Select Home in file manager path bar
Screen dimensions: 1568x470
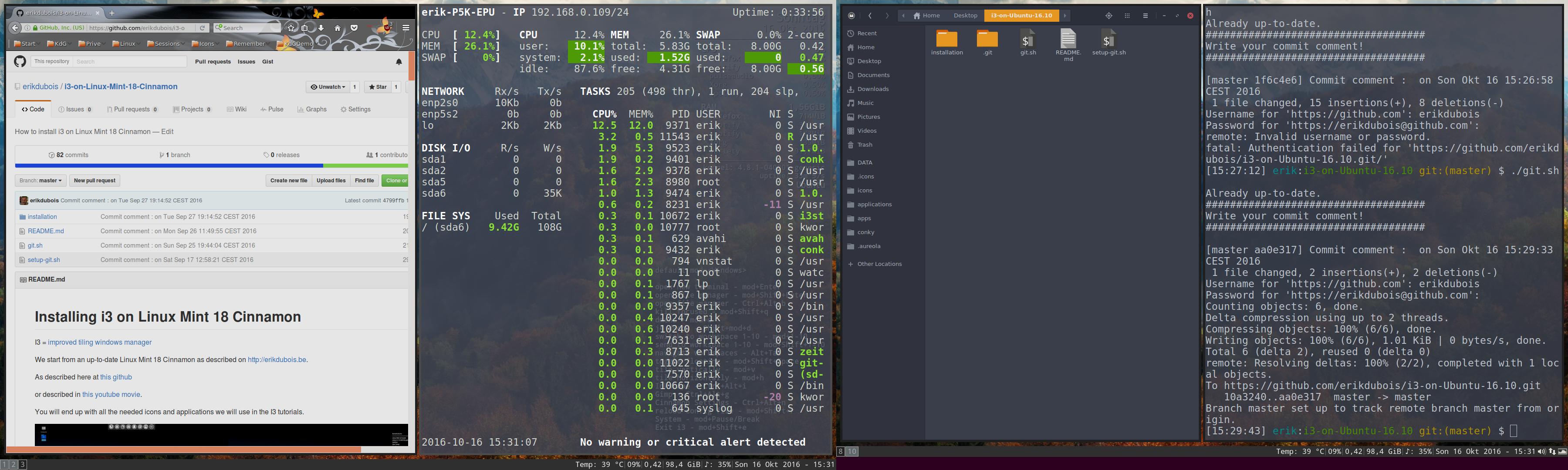(926, 16)
